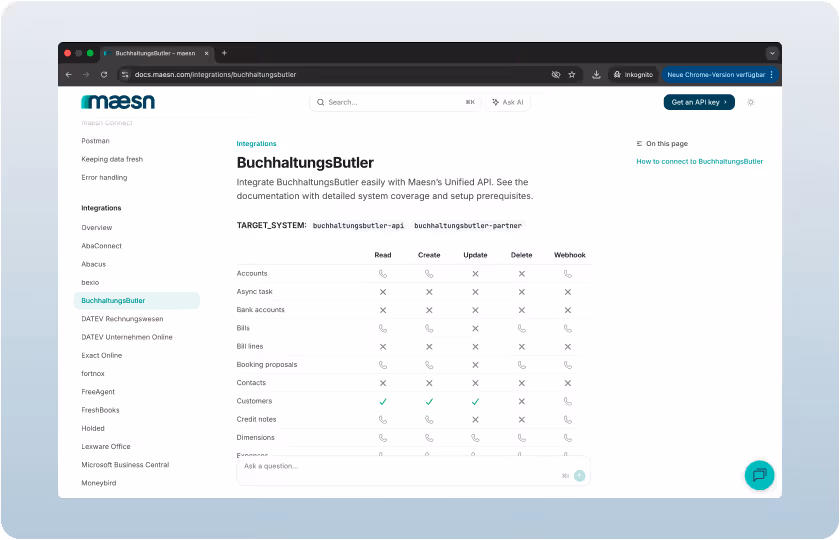This screenshot has height=540, width=840.
Task: Open FreeAgent integration
Action: pos(98,392)
